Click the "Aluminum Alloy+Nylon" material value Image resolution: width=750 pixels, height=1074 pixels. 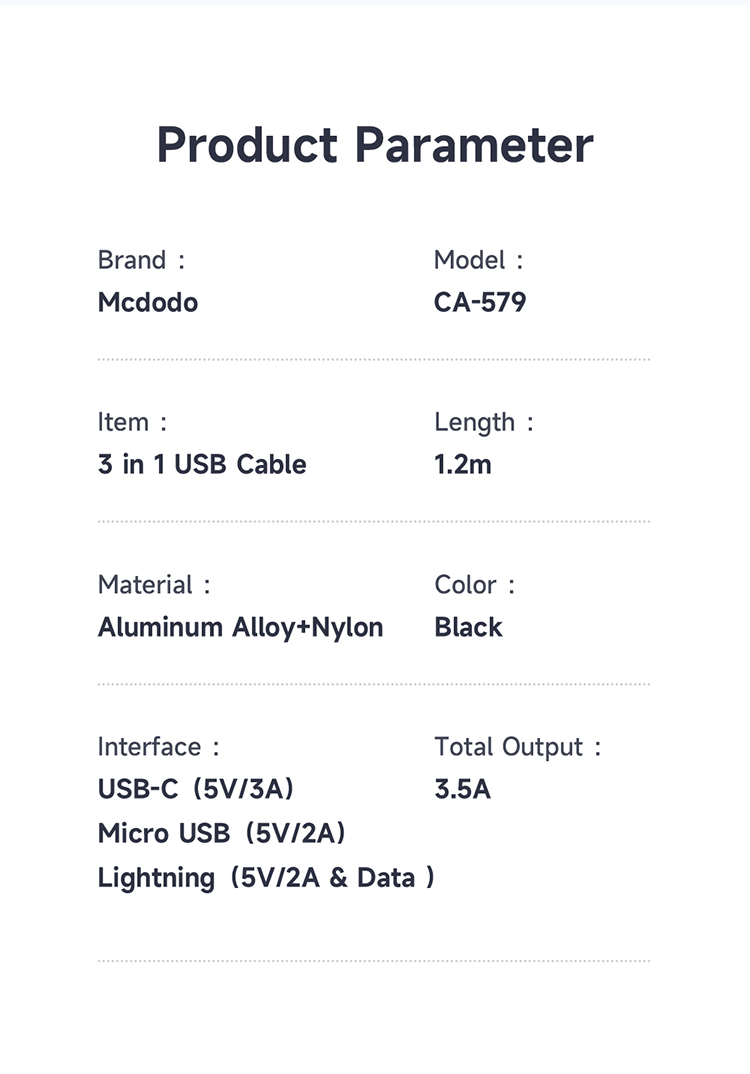click(x=240, y=627)
